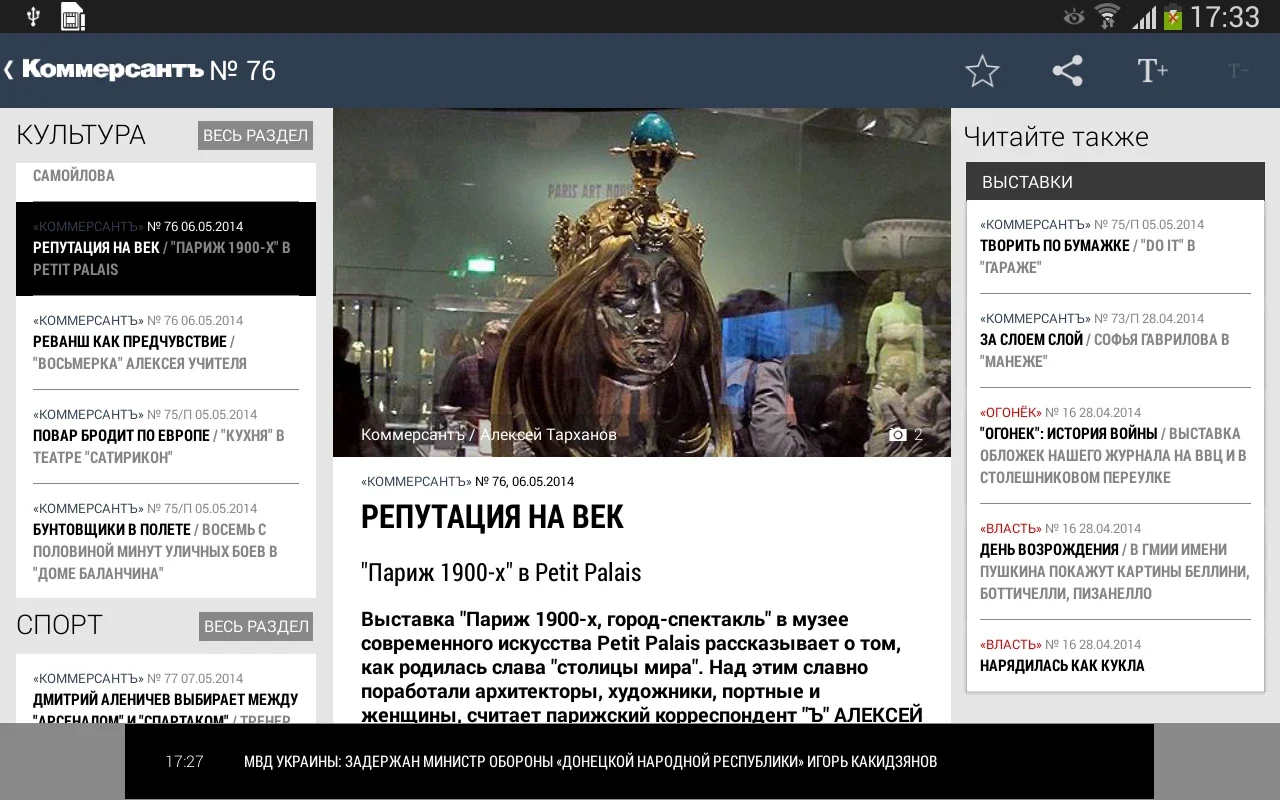
Task: Open photo gallery via camera icon
Action: [898, 435]
